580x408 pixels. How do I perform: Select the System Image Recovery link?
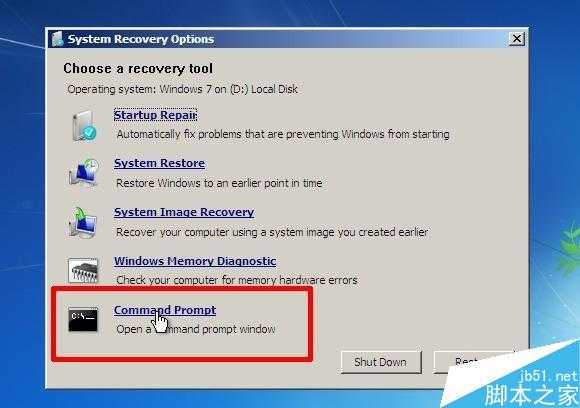pos(184,212)
